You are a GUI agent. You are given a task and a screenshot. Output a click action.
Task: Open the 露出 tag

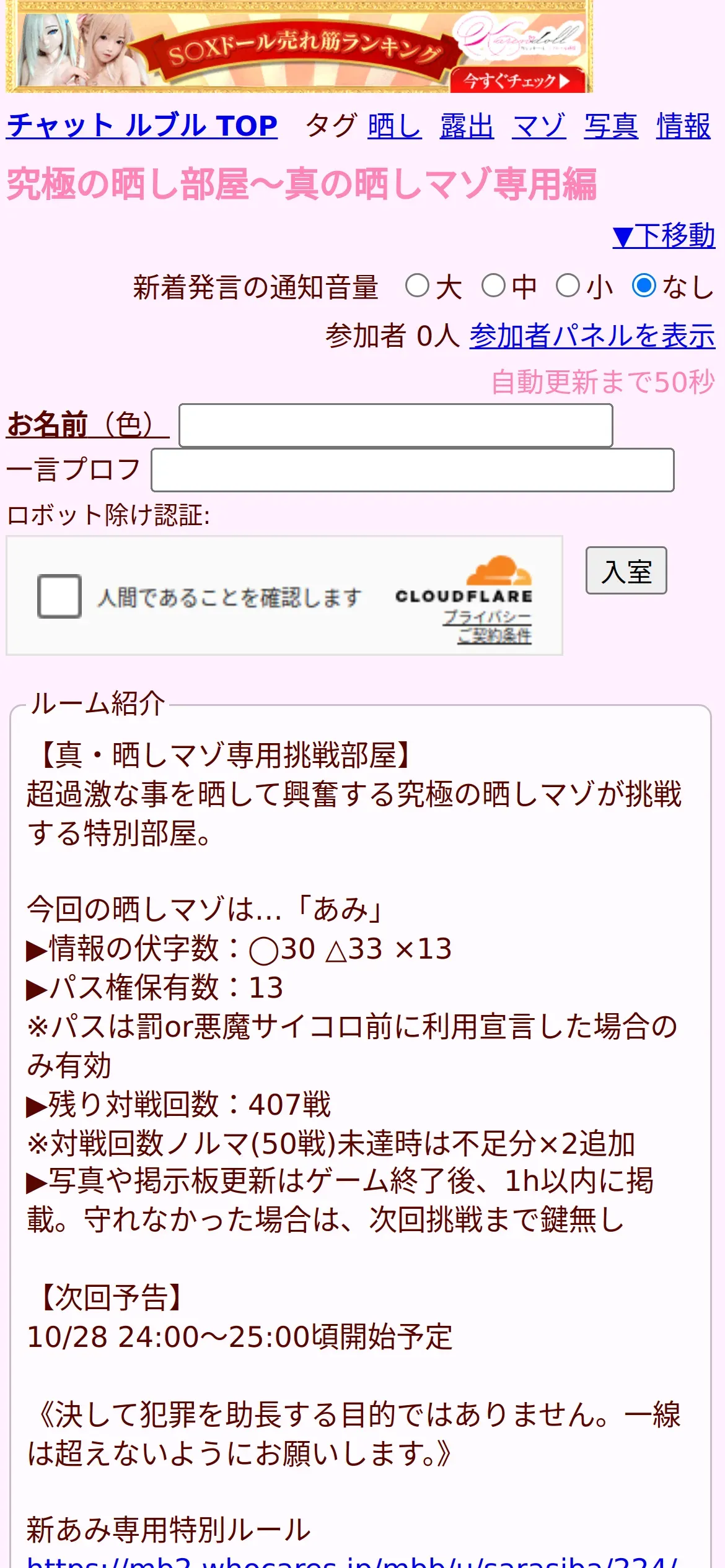pos(467,126)
